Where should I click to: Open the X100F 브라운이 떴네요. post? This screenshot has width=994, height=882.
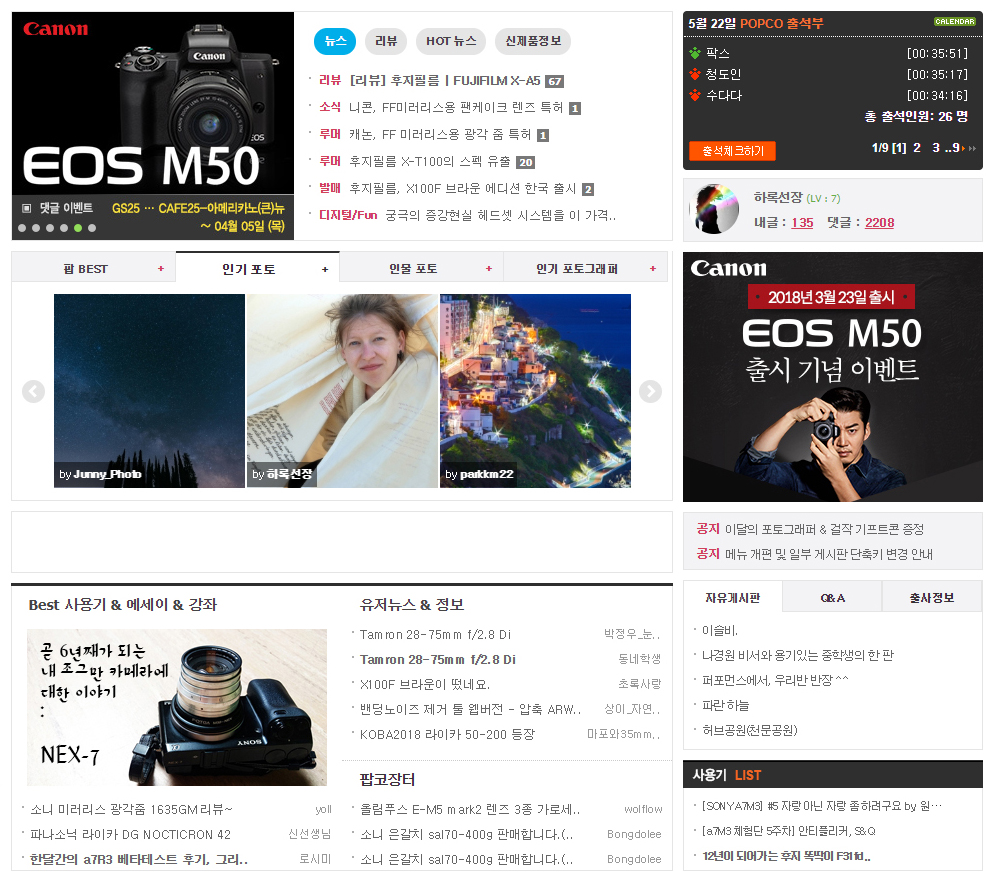coord(425,685)
